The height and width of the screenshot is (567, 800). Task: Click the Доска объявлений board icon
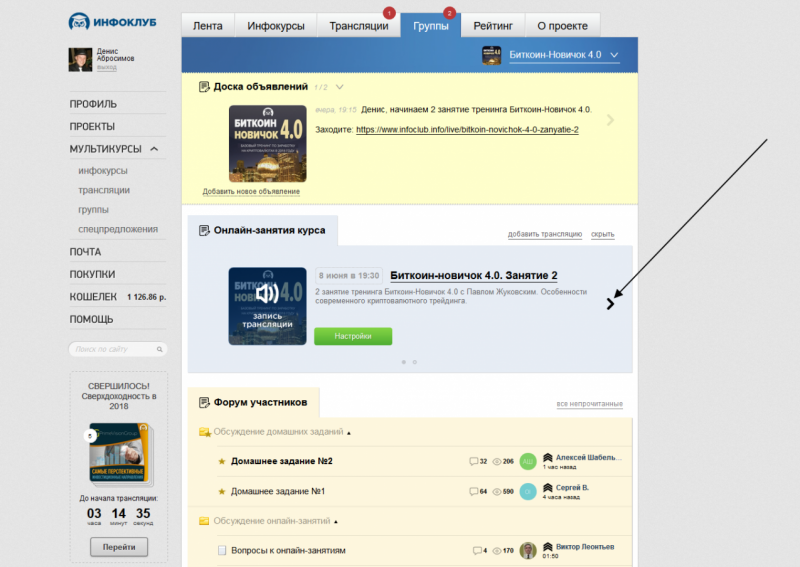point(204,87)
